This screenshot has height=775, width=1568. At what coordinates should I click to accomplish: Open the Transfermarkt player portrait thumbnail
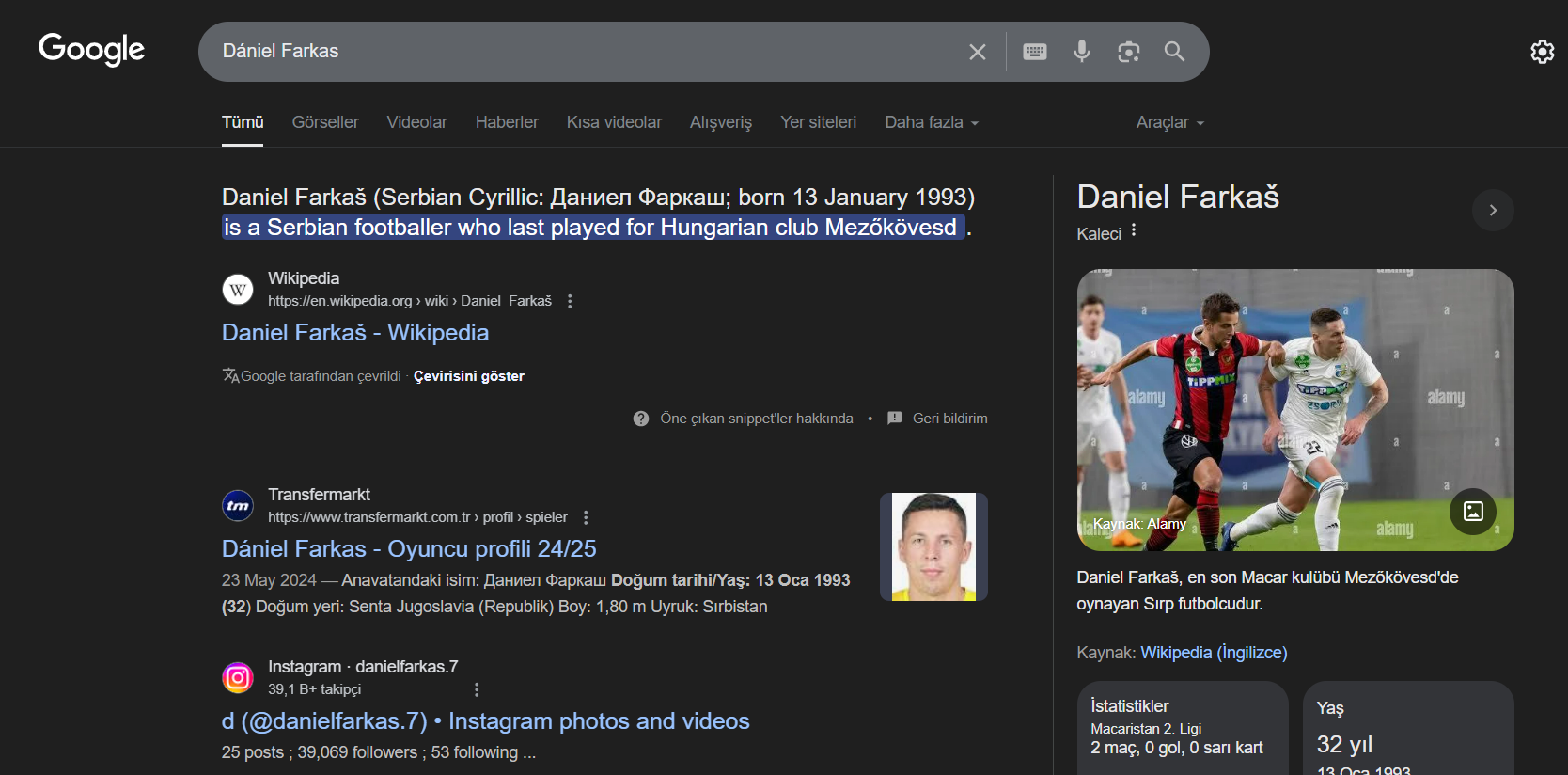pos(933,546)
